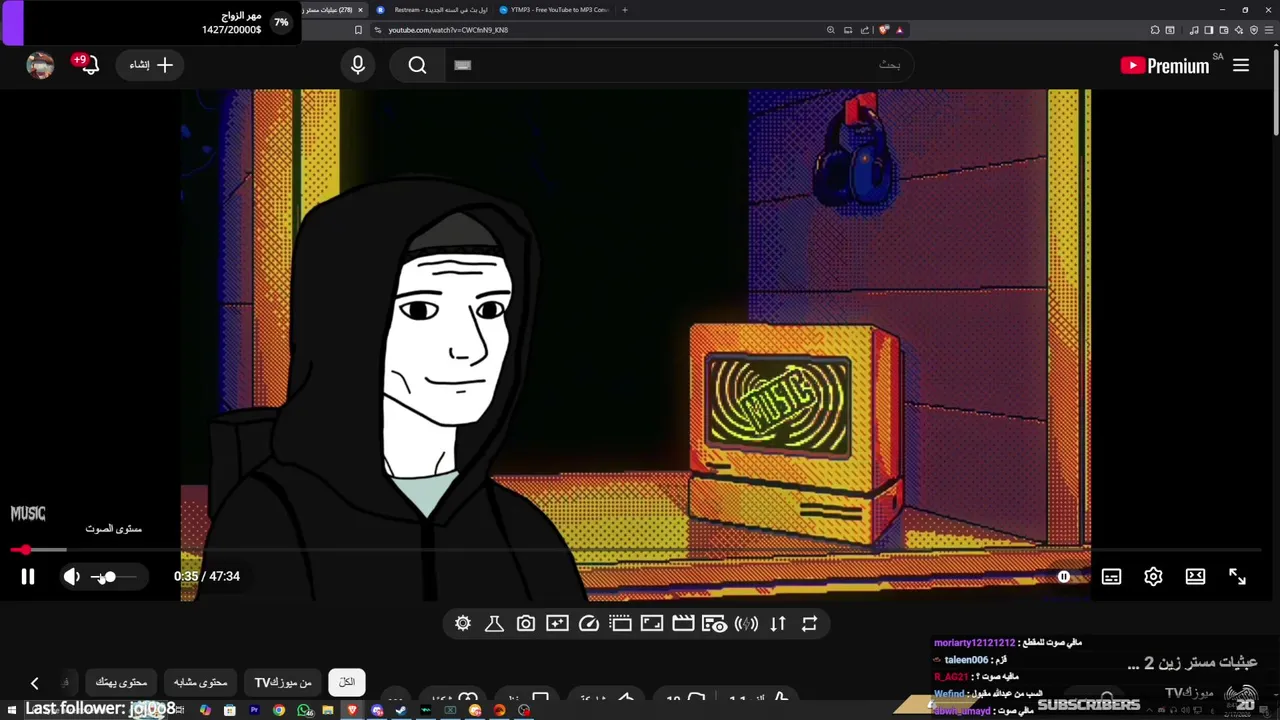1280x720 pixels.
Task: Click the sparkle enhance frame icon
Action: 557,623
